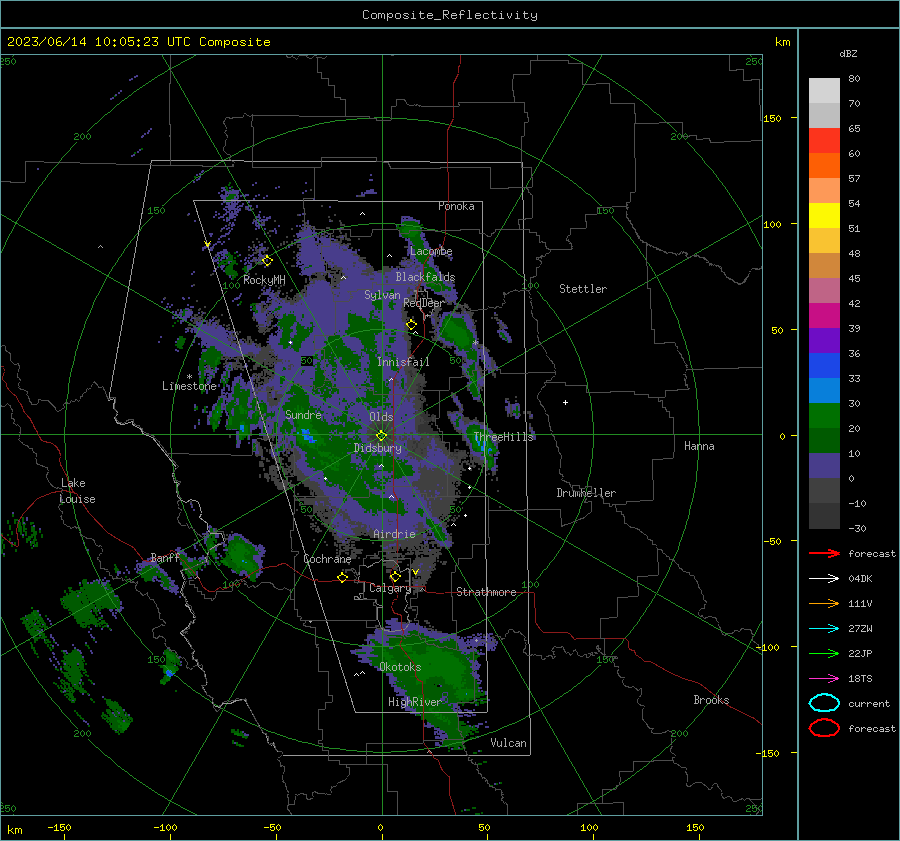The width and height of the screenshot is (900, 841).
Task: Click the Brooks label
Action: pos(711,700)
